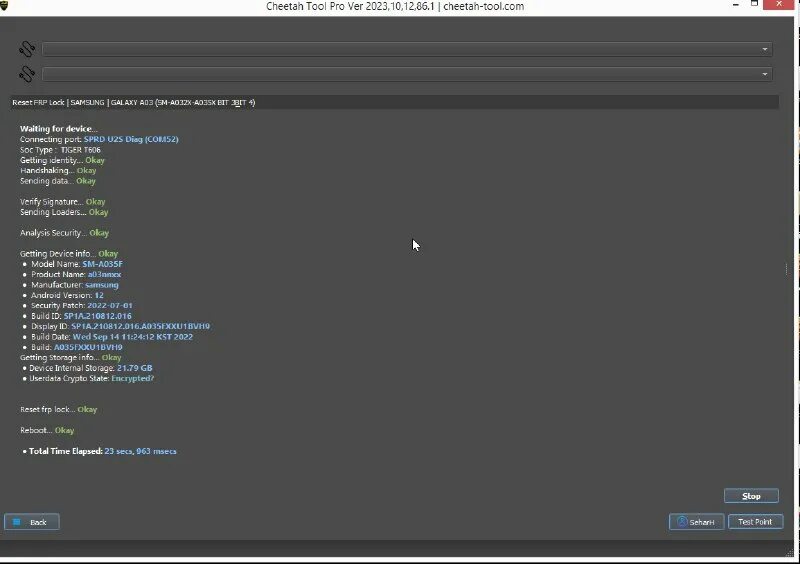800x564 pixels.
Task: Open the upper port dropdown arrow
Action: point(764,50)
